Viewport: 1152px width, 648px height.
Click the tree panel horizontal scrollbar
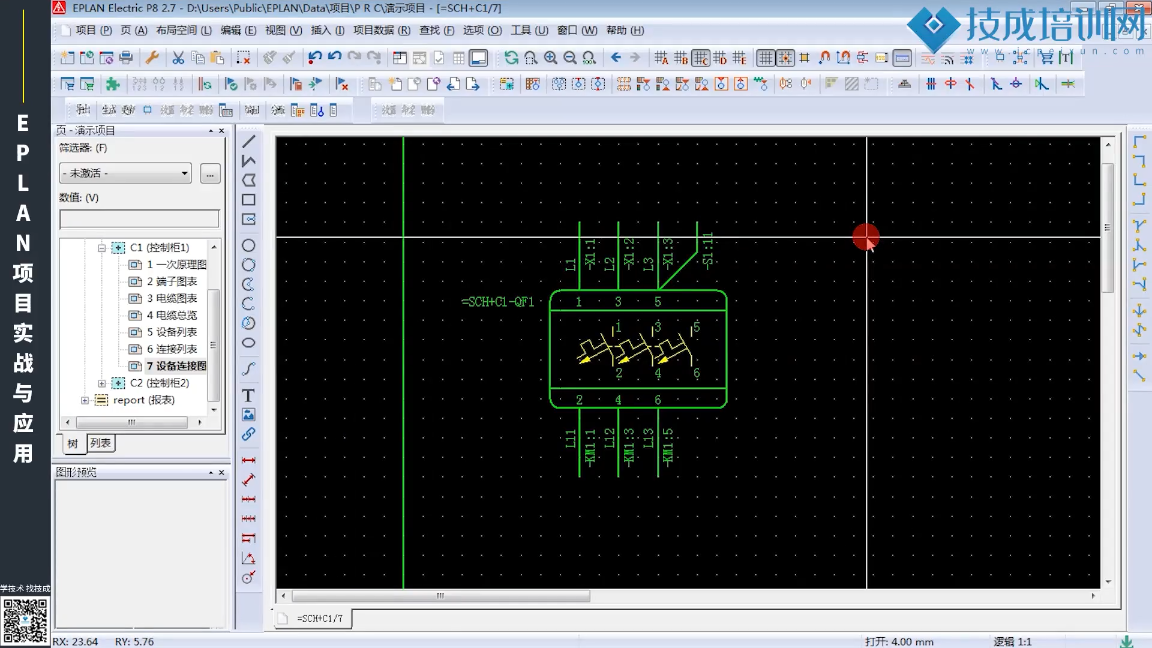click(132, 422)
